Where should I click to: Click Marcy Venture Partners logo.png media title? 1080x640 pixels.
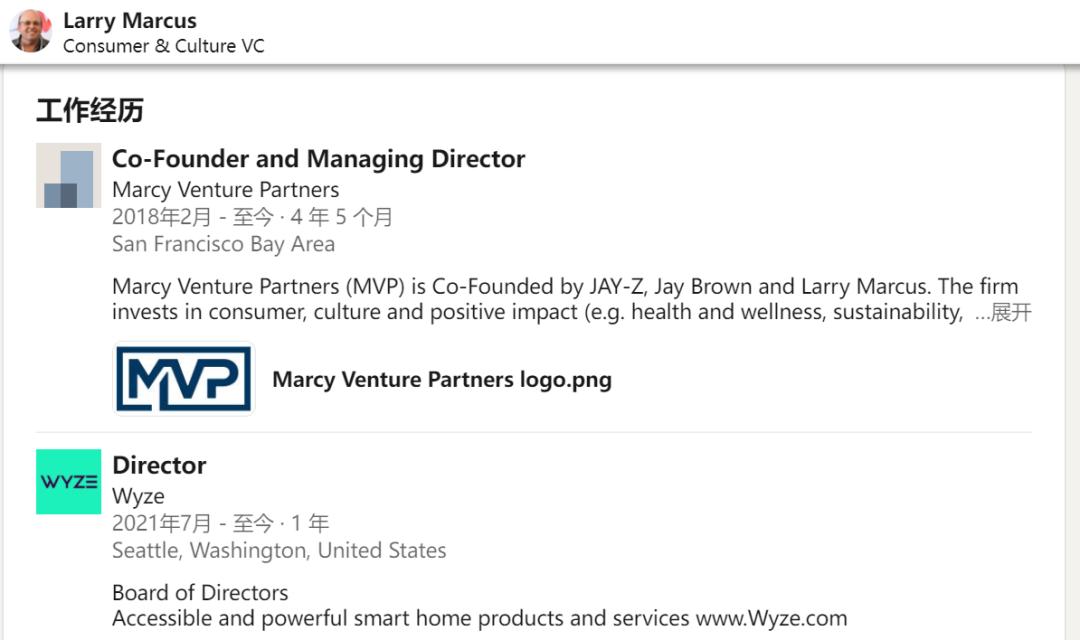(441, 380)
